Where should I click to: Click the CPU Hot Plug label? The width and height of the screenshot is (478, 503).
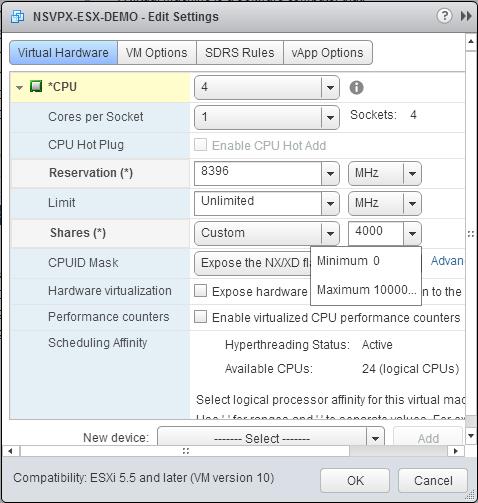click(86, 145)
